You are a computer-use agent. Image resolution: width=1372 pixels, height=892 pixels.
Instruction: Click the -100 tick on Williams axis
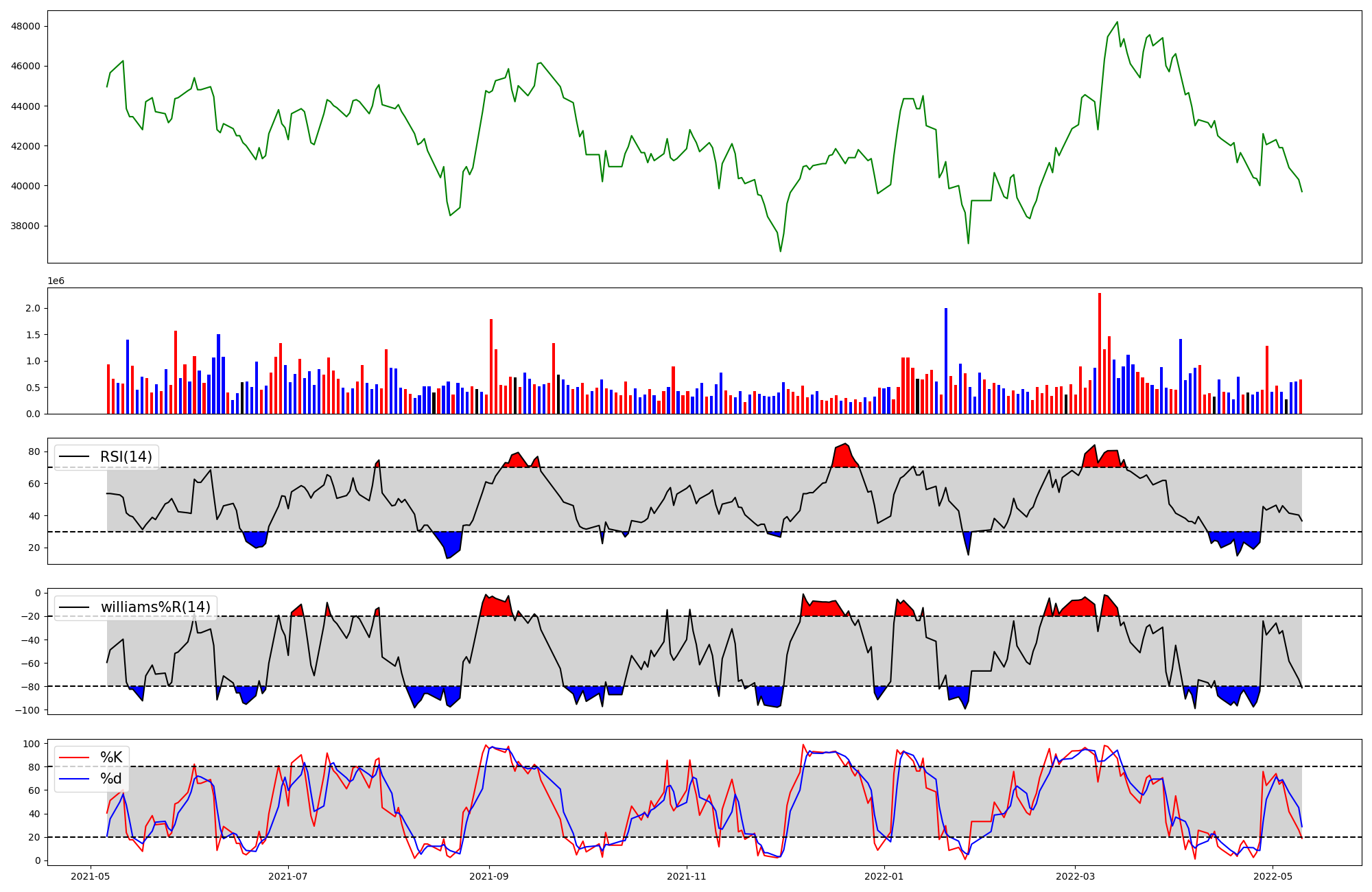pyautogui.click(x=29, y=710)
